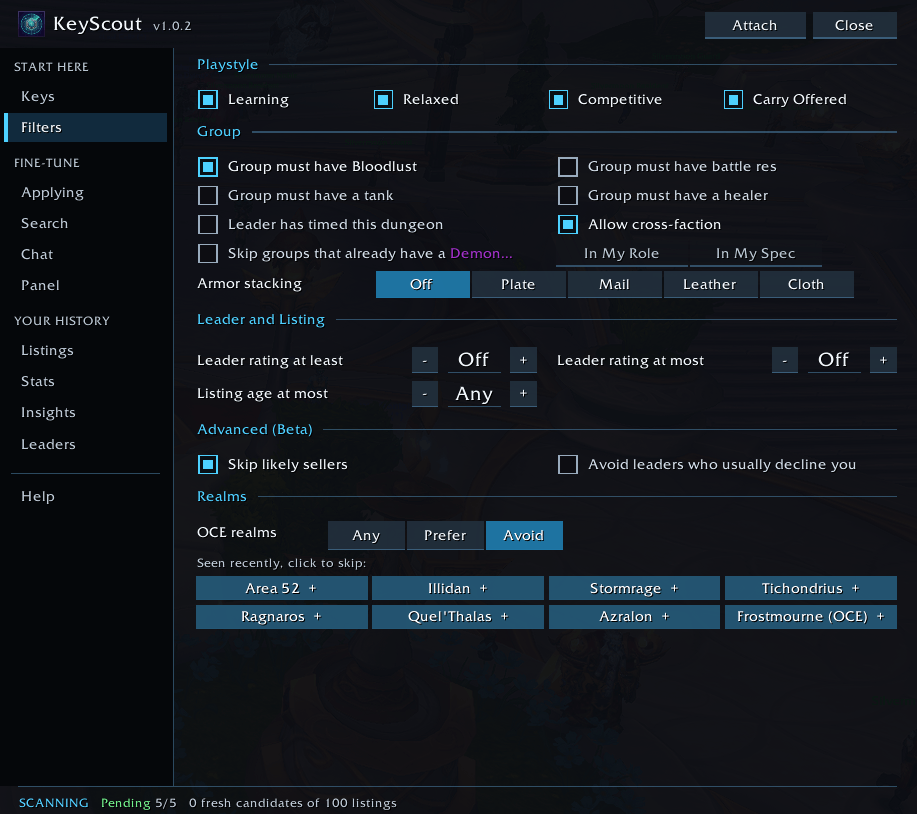Viewport: 917px width, 814px height.
Task: Click the purple Demon... class link
Action: 481,253
